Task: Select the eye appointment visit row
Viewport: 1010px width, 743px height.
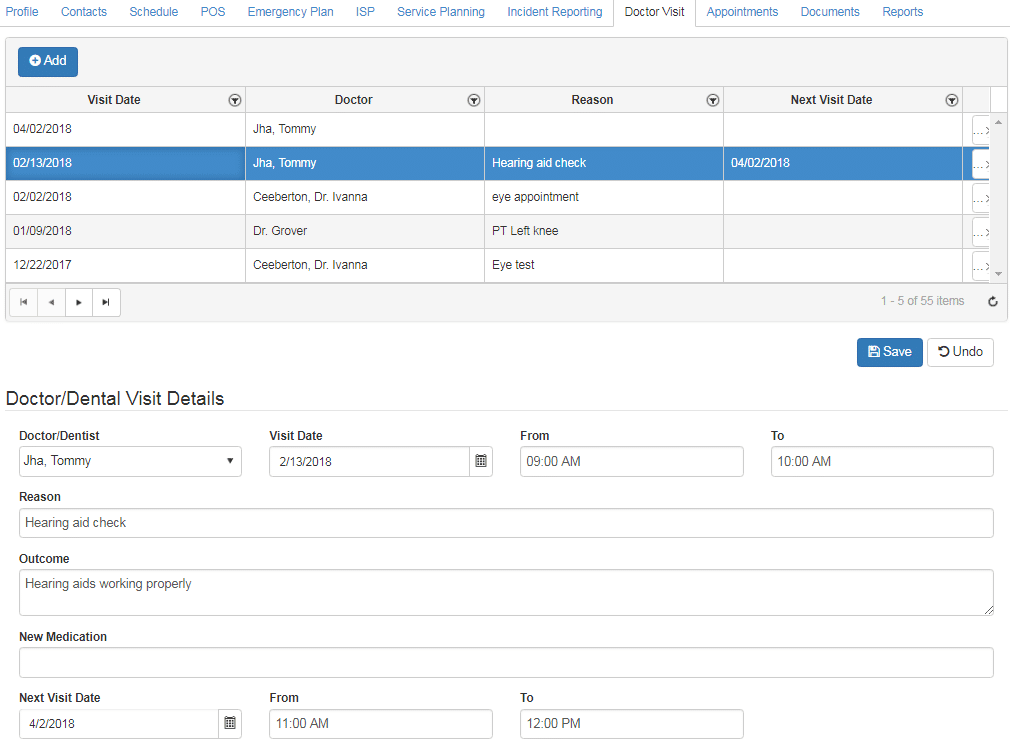Action: tap(535, 197)
